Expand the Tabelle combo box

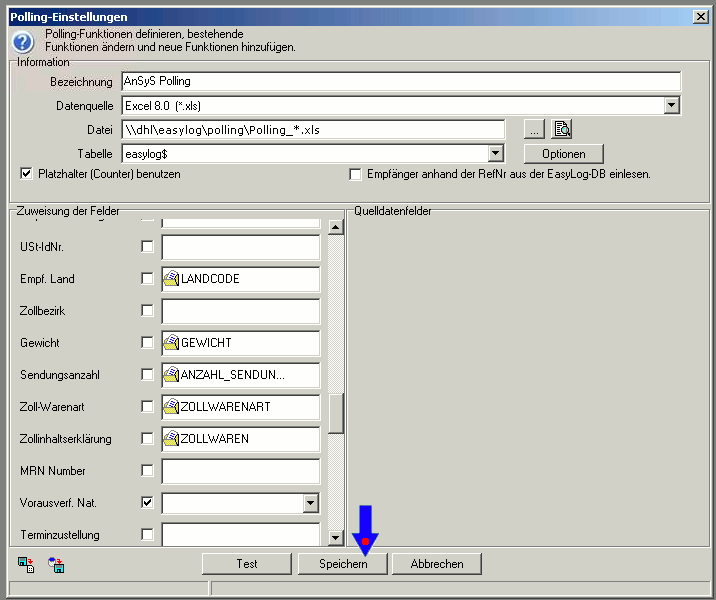point(495,154)
